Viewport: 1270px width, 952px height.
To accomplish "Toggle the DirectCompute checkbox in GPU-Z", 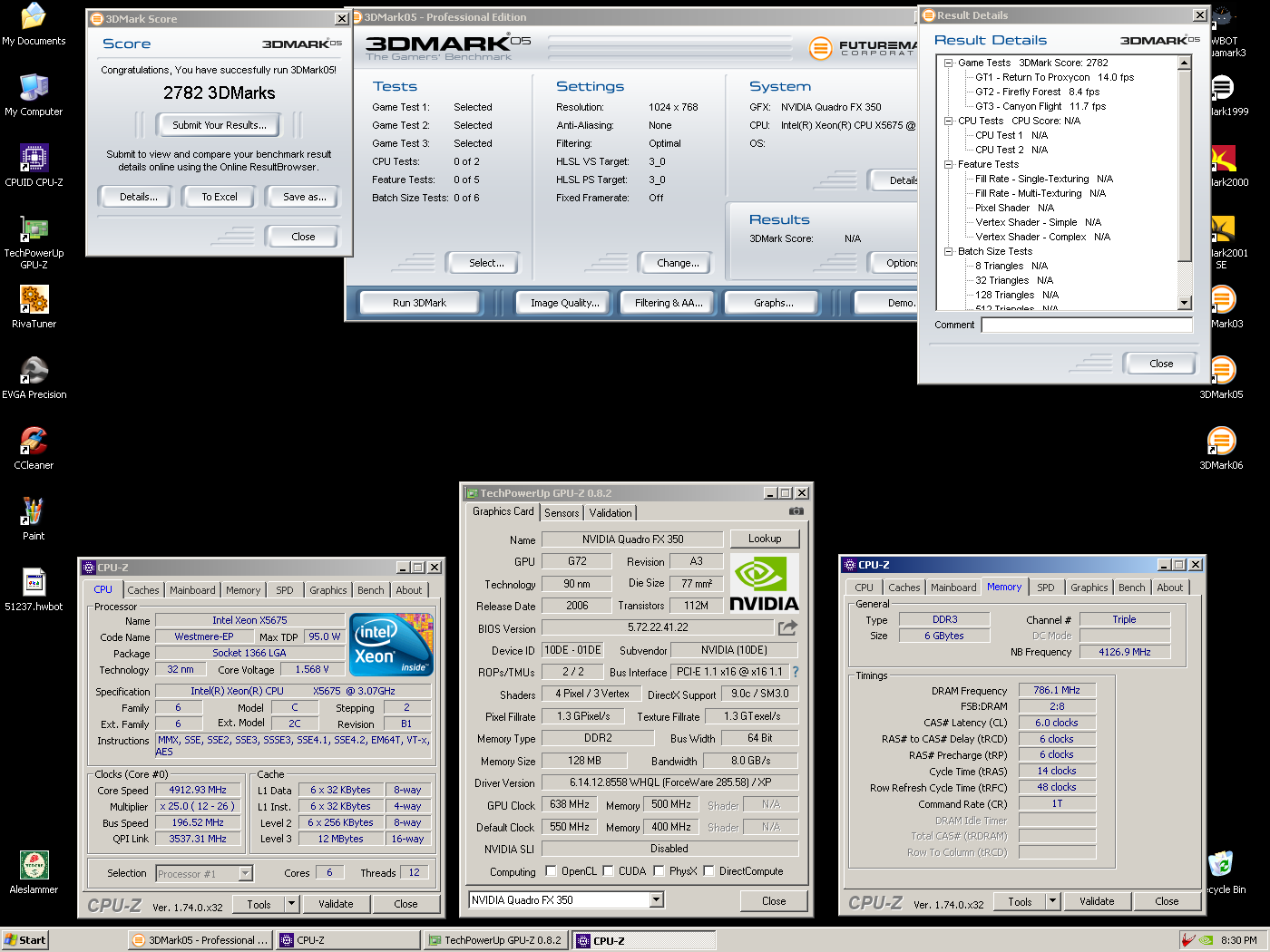I will click(708, 871).
